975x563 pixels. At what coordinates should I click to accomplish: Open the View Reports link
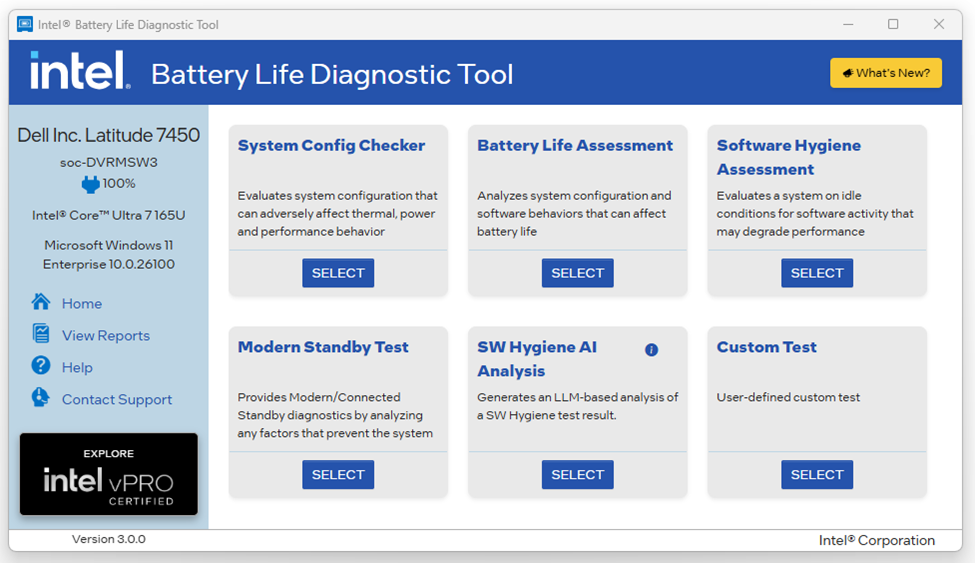(x=106, y=335)
